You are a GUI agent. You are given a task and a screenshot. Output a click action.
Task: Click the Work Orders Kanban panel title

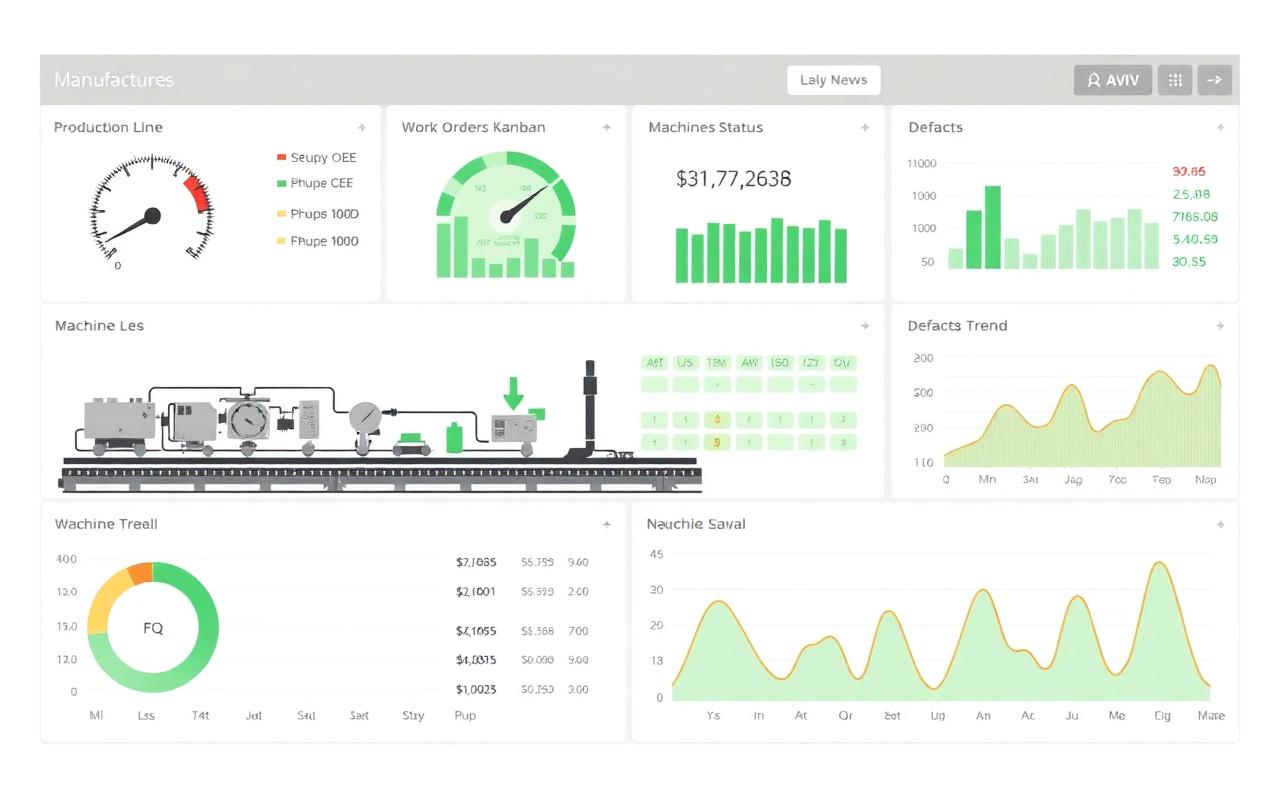pos(473,128)
